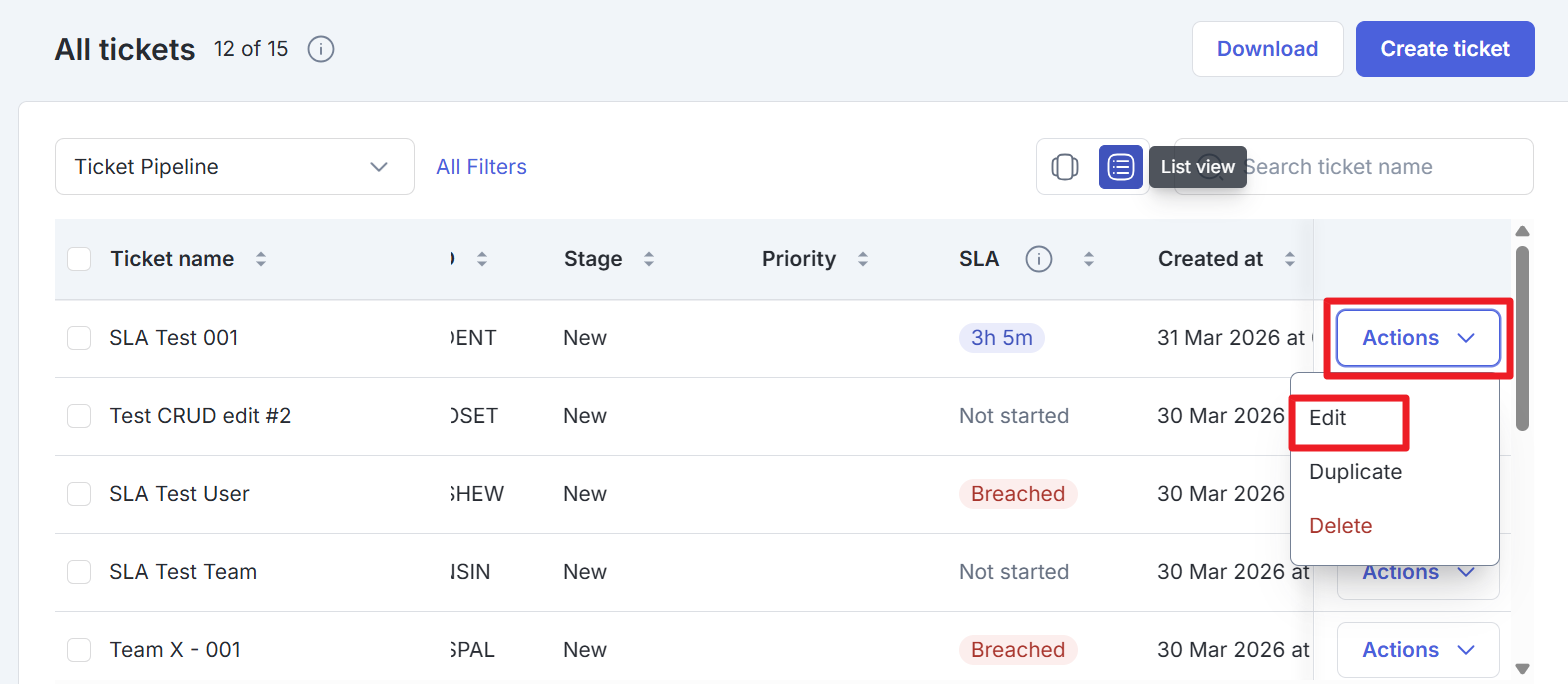Select the SLA Test User checkbox
The image size is (1568, 684).
pos(79,494)
